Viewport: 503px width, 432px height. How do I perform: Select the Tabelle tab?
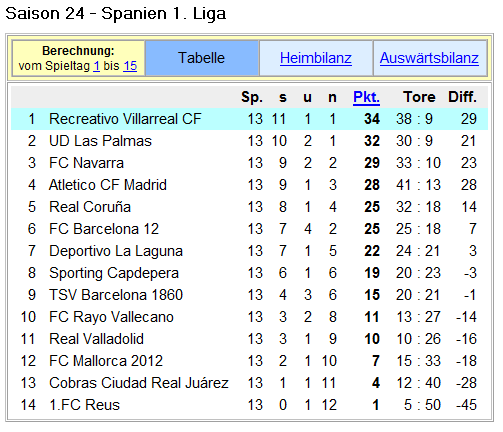click(202, 58)
